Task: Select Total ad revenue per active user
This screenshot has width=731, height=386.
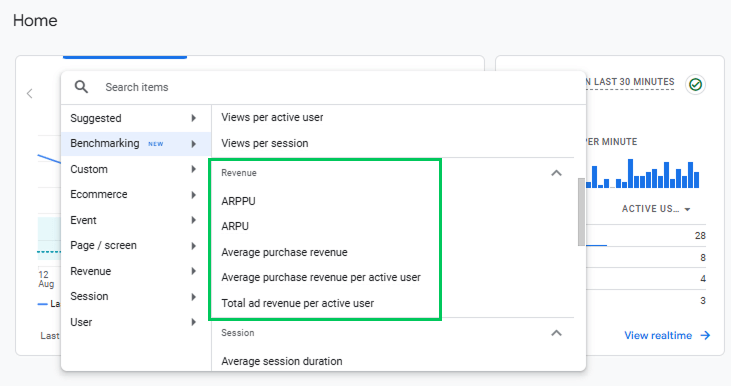Action: [297, 303]
